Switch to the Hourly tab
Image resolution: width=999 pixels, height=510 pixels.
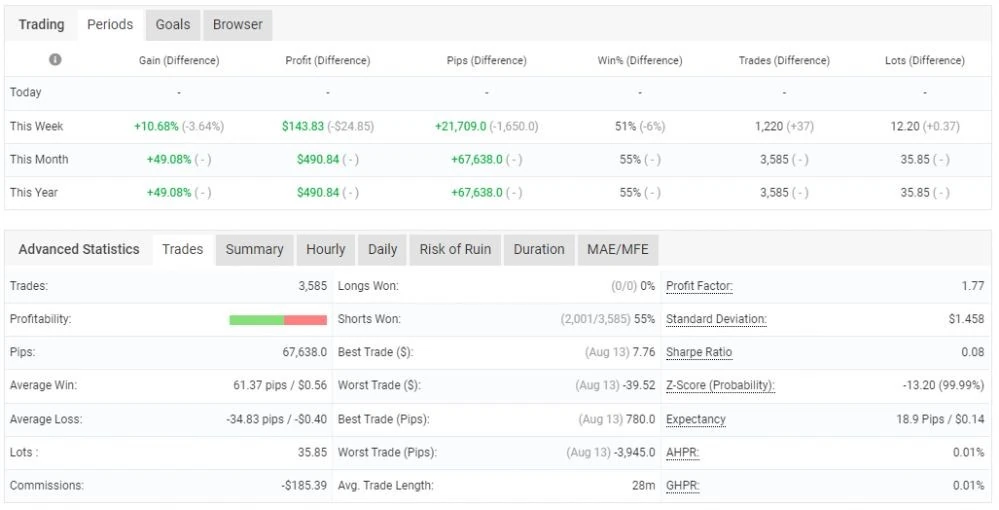tap(326, 250)
